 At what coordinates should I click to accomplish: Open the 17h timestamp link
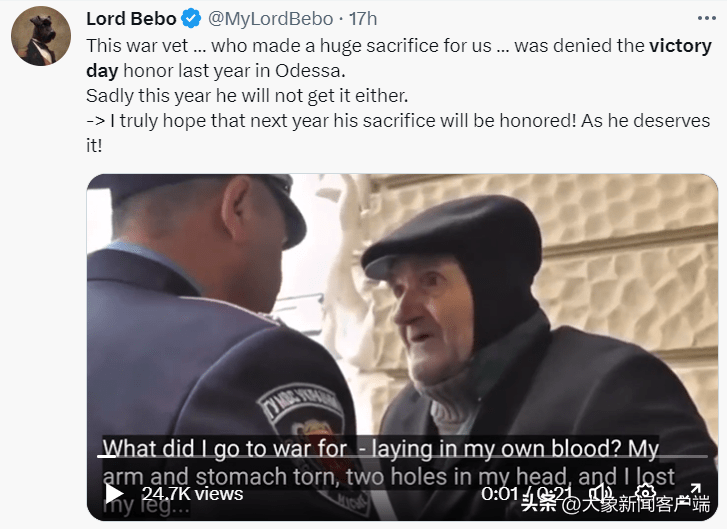tap(363, 19)
